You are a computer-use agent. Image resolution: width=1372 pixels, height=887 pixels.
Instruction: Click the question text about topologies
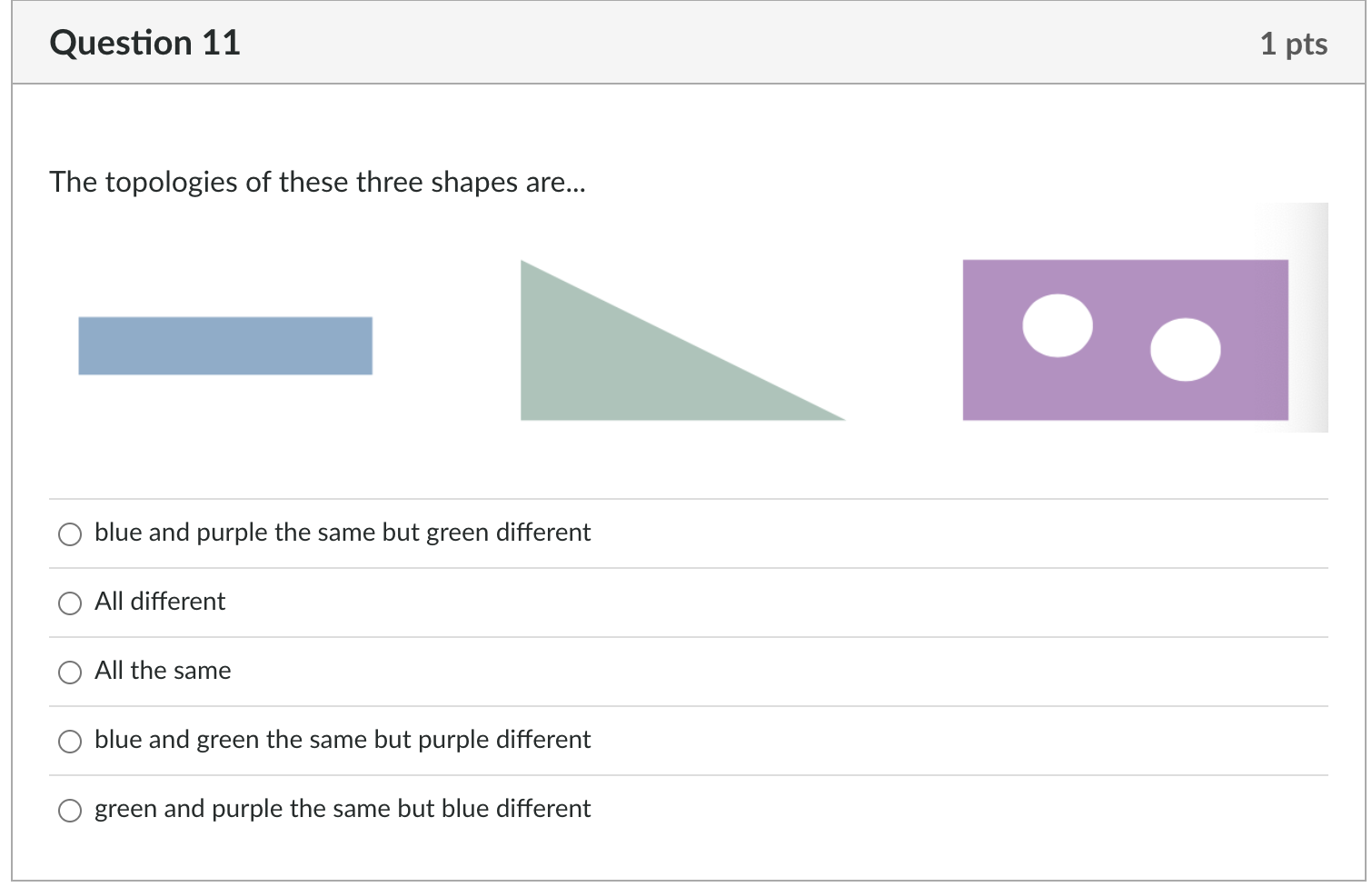point(318,182)
